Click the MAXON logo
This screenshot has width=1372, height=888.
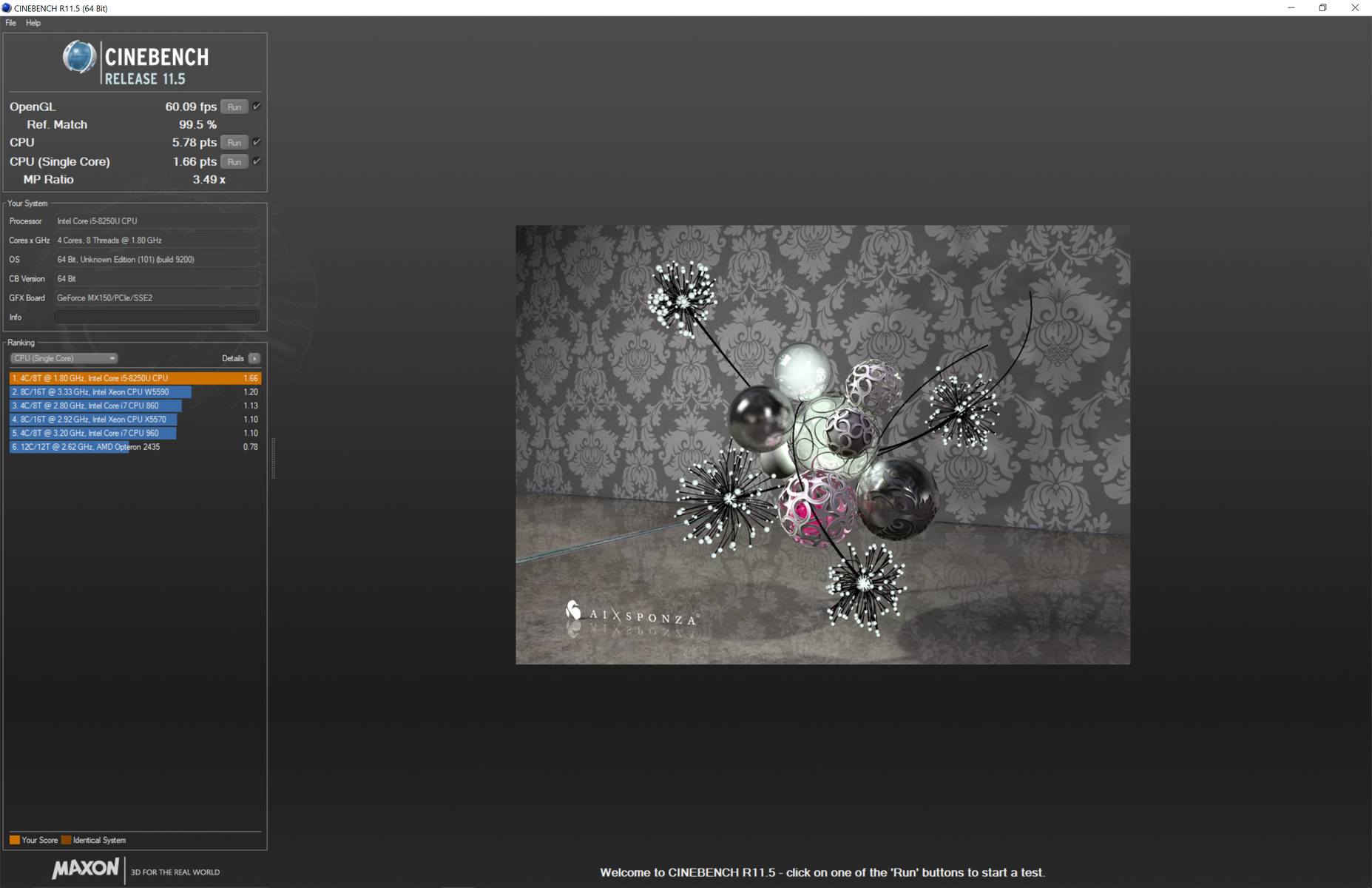[86, 868]
